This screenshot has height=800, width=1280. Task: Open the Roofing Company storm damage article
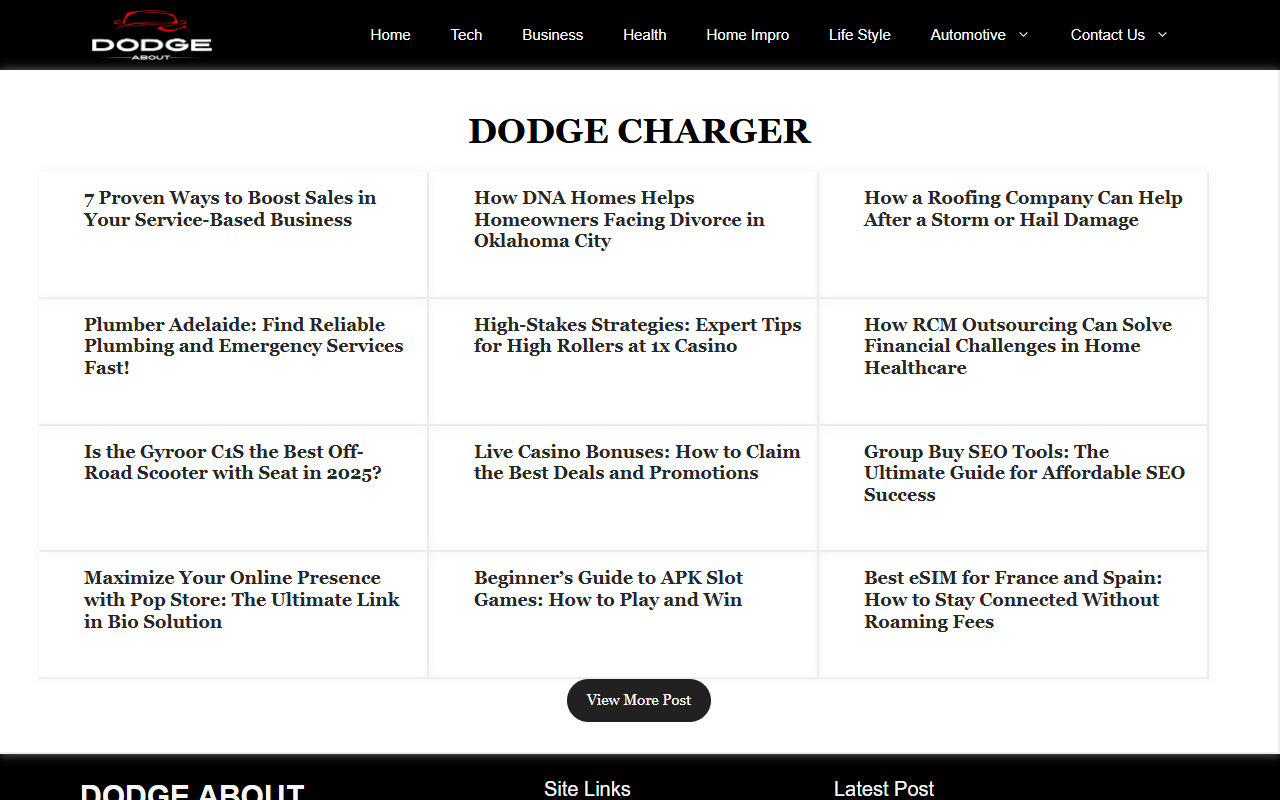[x=1023, y=209]
